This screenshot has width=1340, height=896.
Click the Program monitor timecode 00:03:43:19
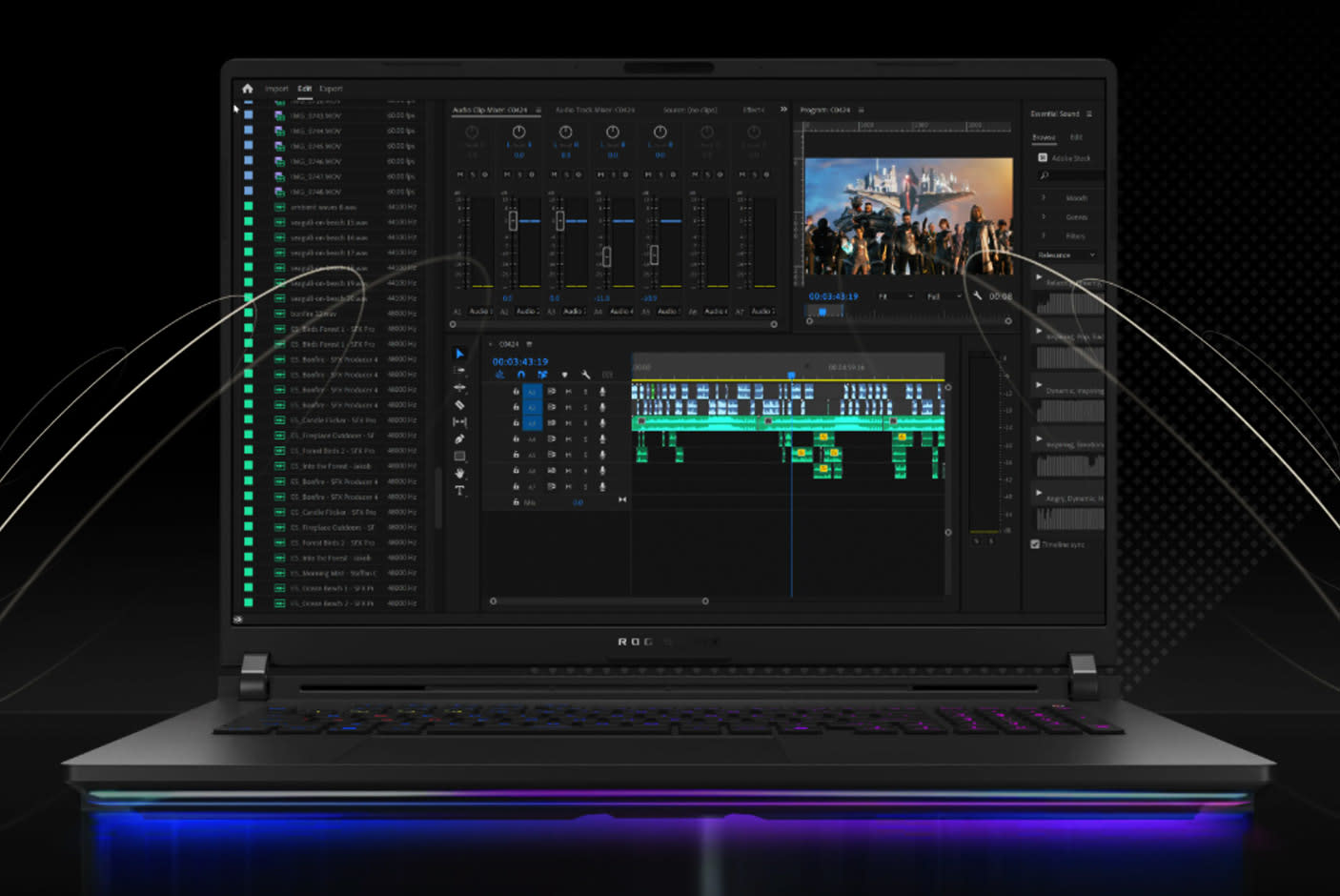click(x=834, y=296)
